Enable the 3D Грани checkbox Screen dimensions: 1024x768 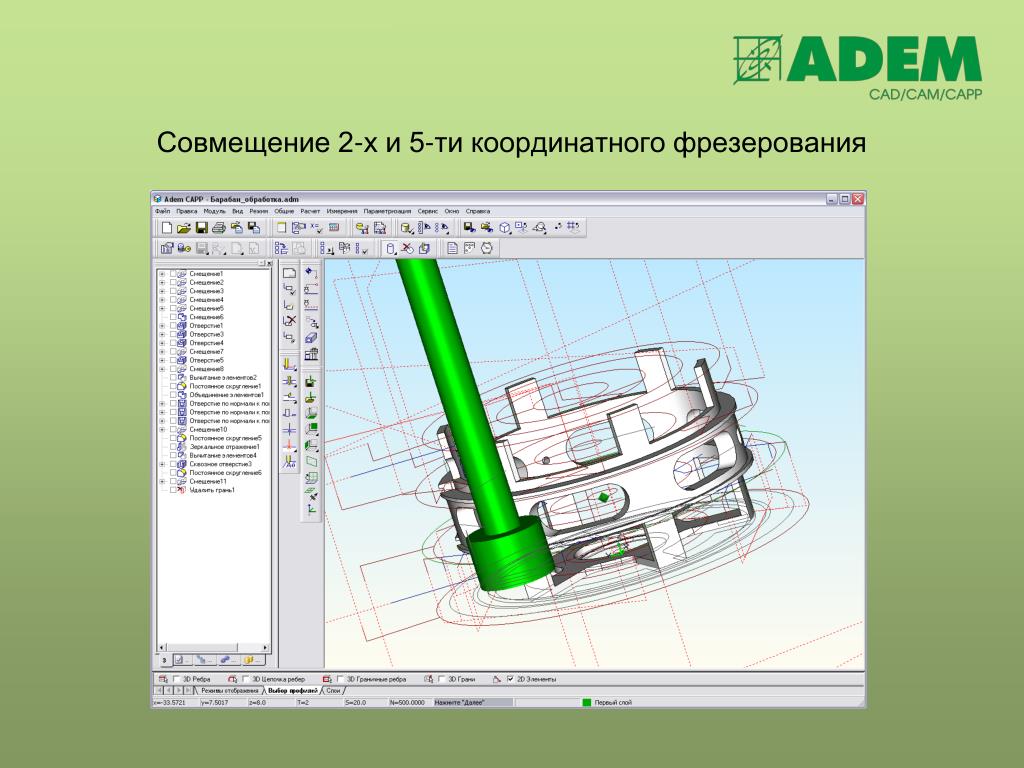441,679
